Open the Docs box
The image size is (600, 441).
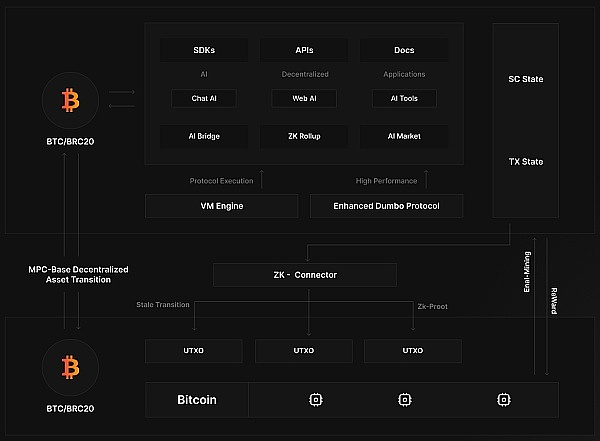pos(403,50)
